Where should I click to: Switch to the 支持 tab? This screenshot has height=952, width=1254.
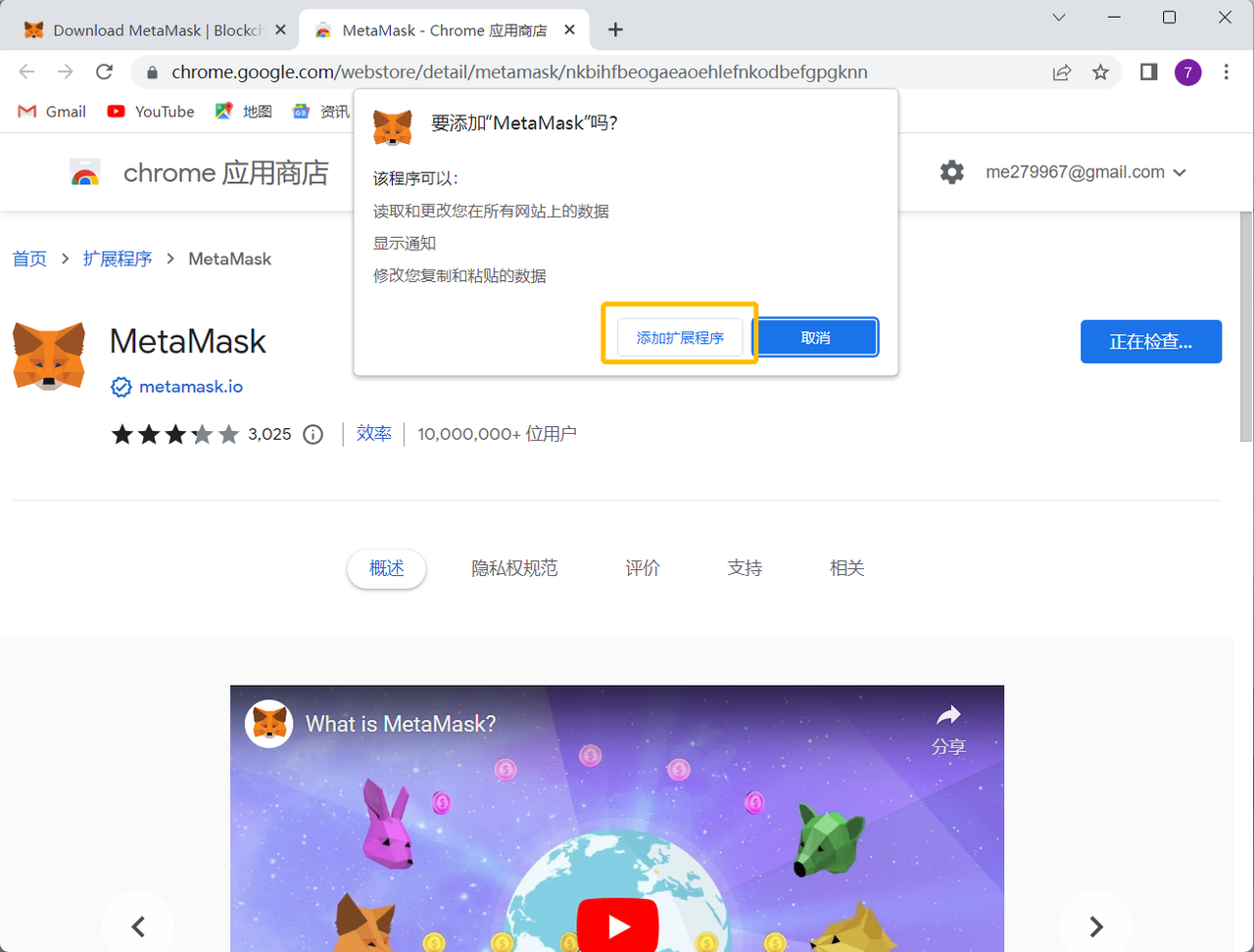[x=745, y=569]
